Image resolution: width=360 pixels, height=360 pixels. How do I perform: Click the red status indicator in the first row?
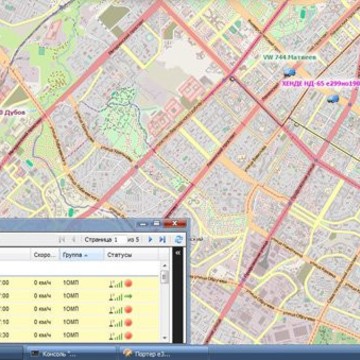pyautogui.click(x=128, y=284)
